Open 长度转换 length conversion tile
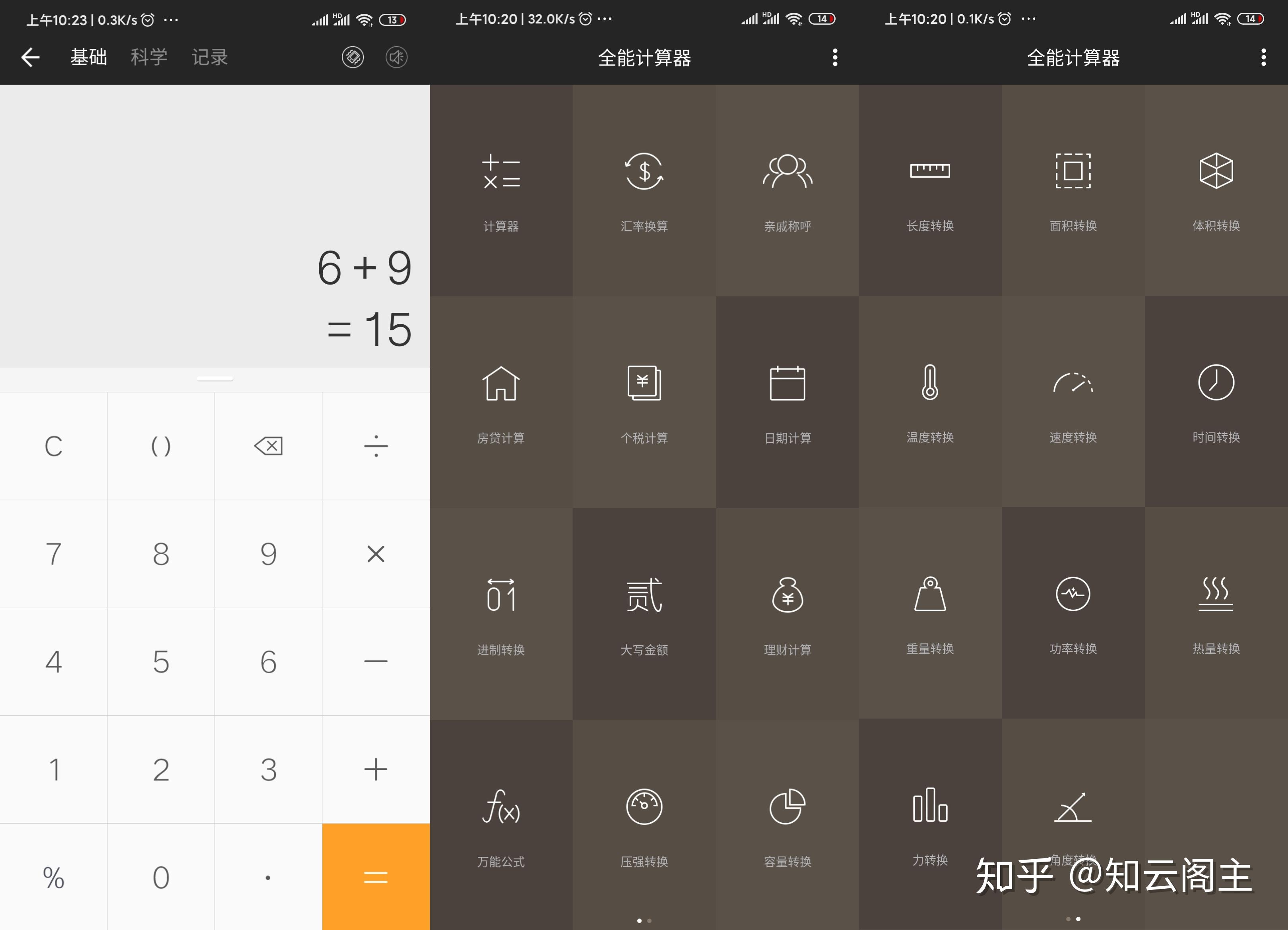The height and width of the screenshot is (930, 1288). [x=930, y=191]
